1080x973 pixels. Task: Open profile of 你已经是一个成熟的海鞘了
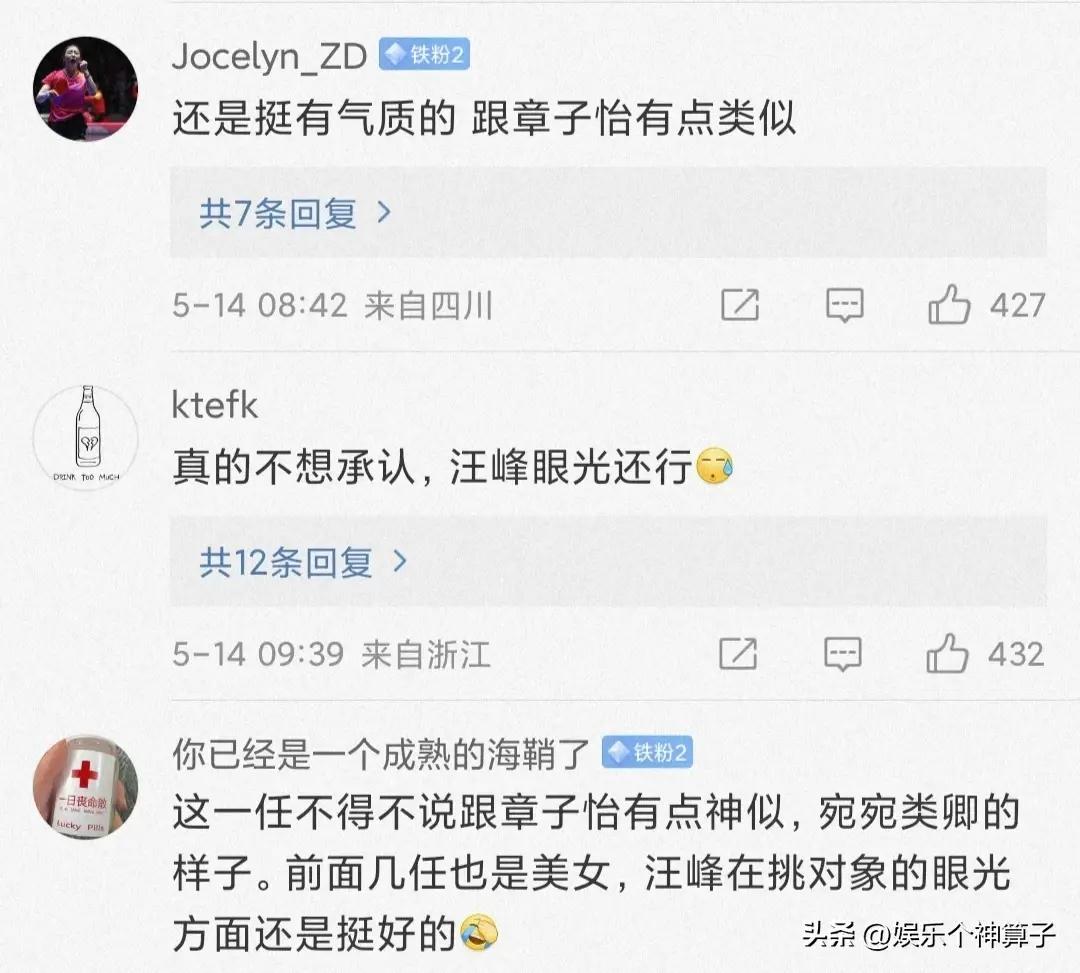[x=381, y=754]
